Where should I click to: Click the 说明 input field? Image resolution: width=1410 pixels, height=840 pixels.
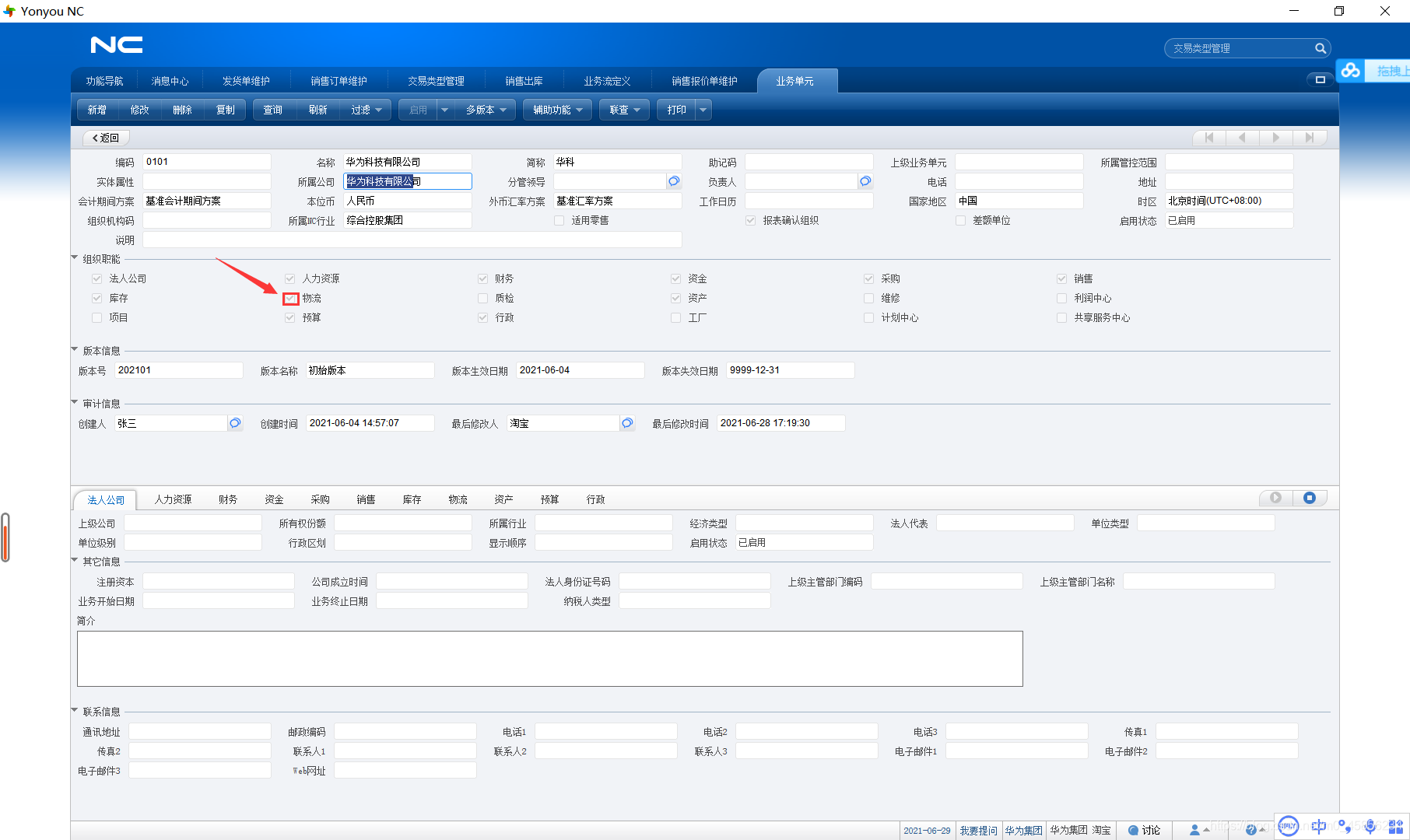point(412,240)
